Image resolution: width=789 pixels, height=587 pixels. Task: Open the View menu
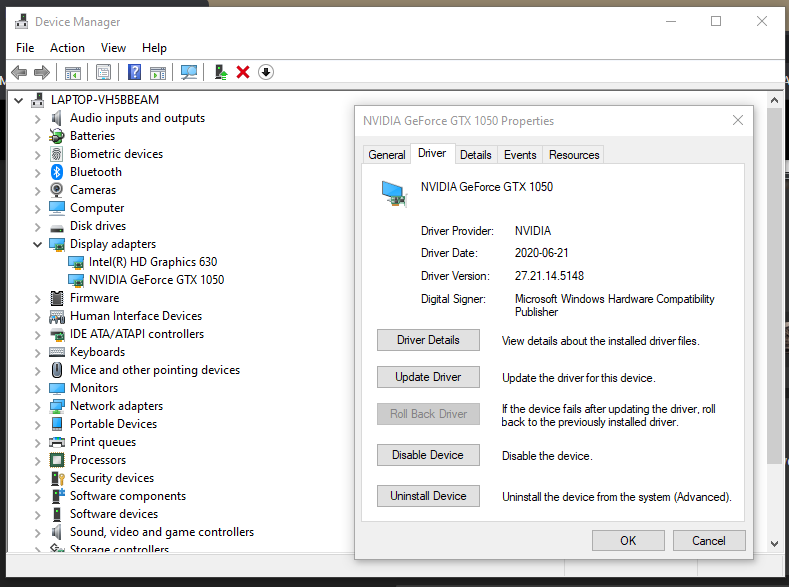[x=113, y=48]
